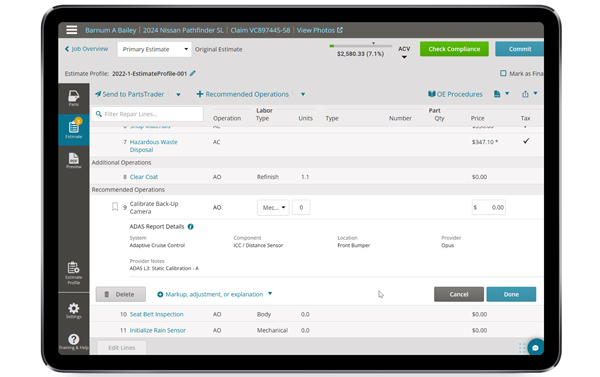Open the Hazardous Waste Disposal line

pos(153,146)
